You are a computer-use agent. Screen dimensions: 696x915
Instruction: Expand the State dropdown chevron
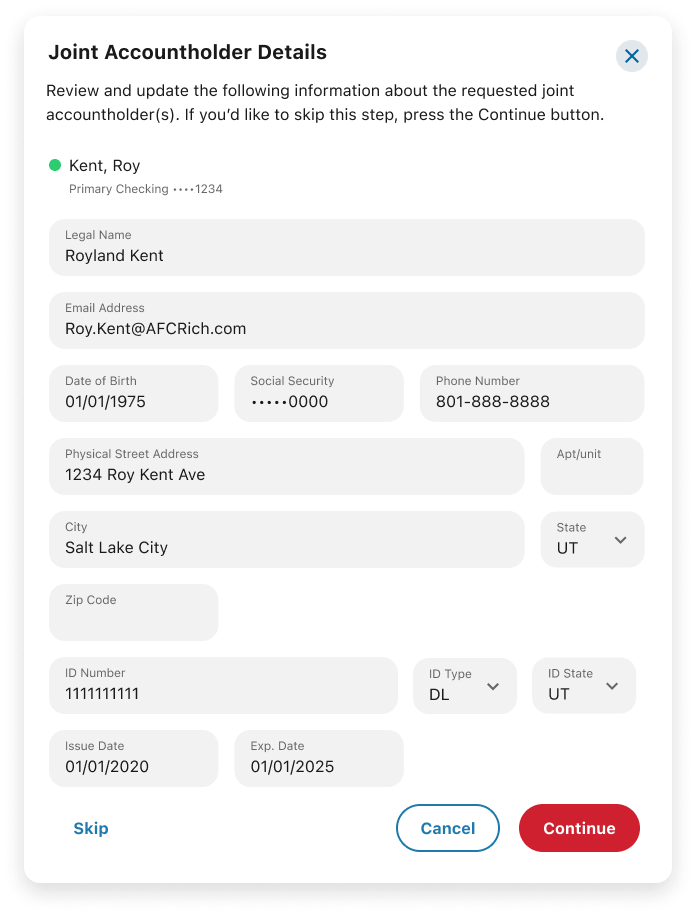click(x=621, y=540)
